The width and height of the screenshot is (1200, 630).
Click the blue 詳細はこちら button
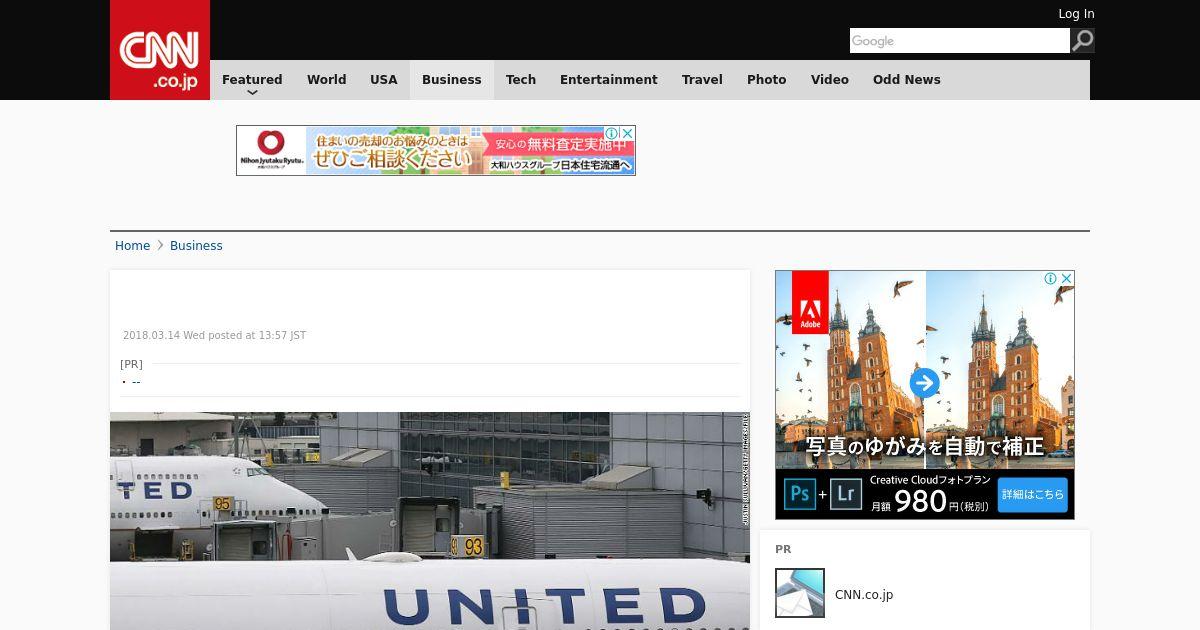pos(1033,495)
